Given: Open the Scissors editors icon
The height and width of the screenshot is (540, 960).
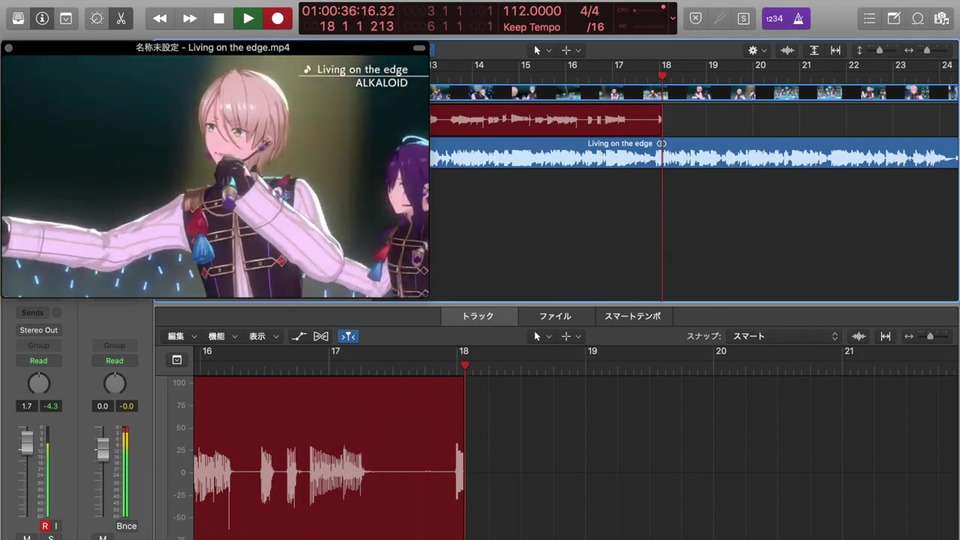Looking at the screenshot, I should 120,18.
